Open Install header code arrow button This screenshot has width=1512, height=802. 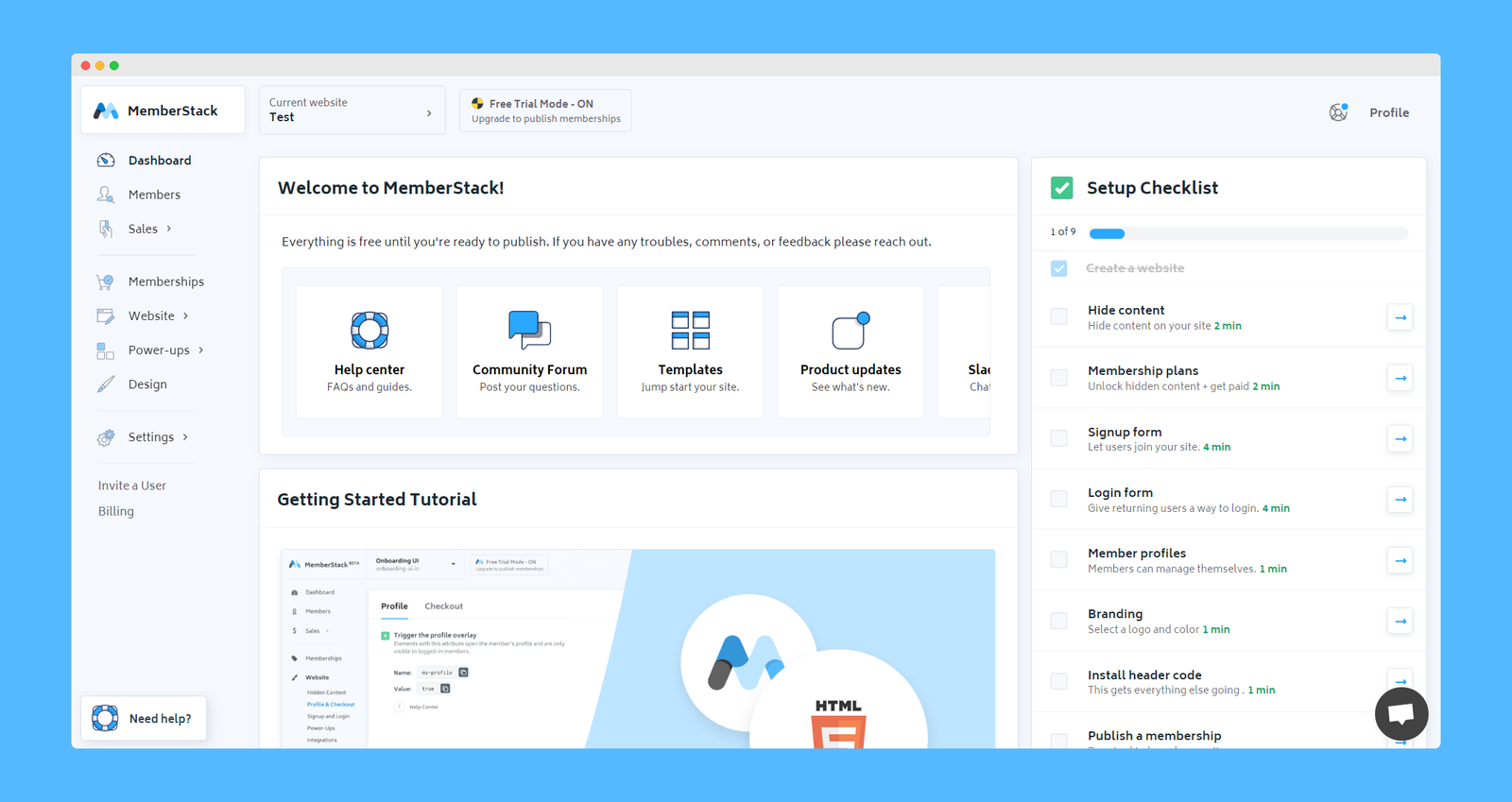1400,681
